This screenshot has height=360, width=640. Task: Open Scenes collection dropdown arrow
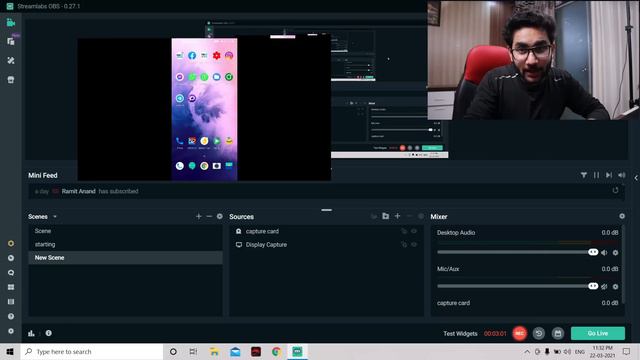click(x=55, y=216)
